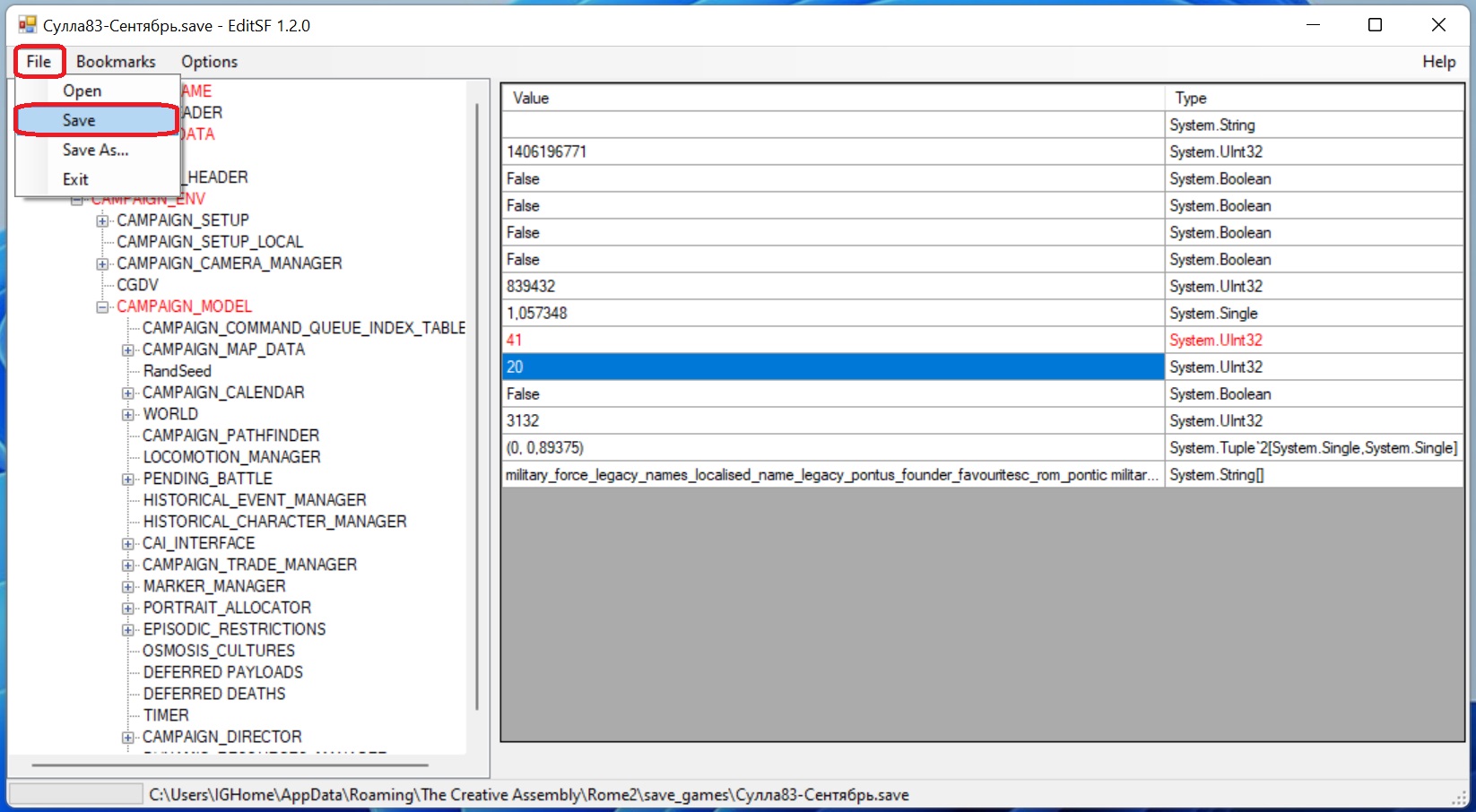Viewport: 1476px width, 812px height.
Task: Expand the CAMPAIGN_CALENDAR node
Action: (x=128, y=393)
